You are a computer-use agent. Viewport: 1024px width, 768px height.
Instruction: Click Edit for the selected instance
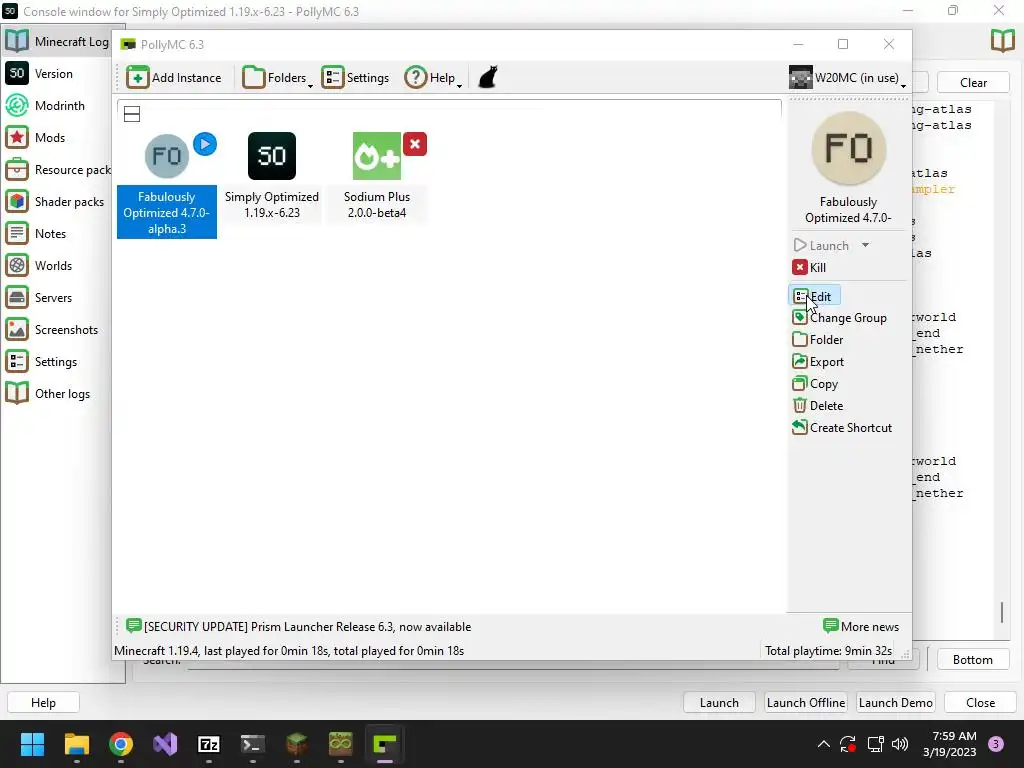(x=814, y=296)
